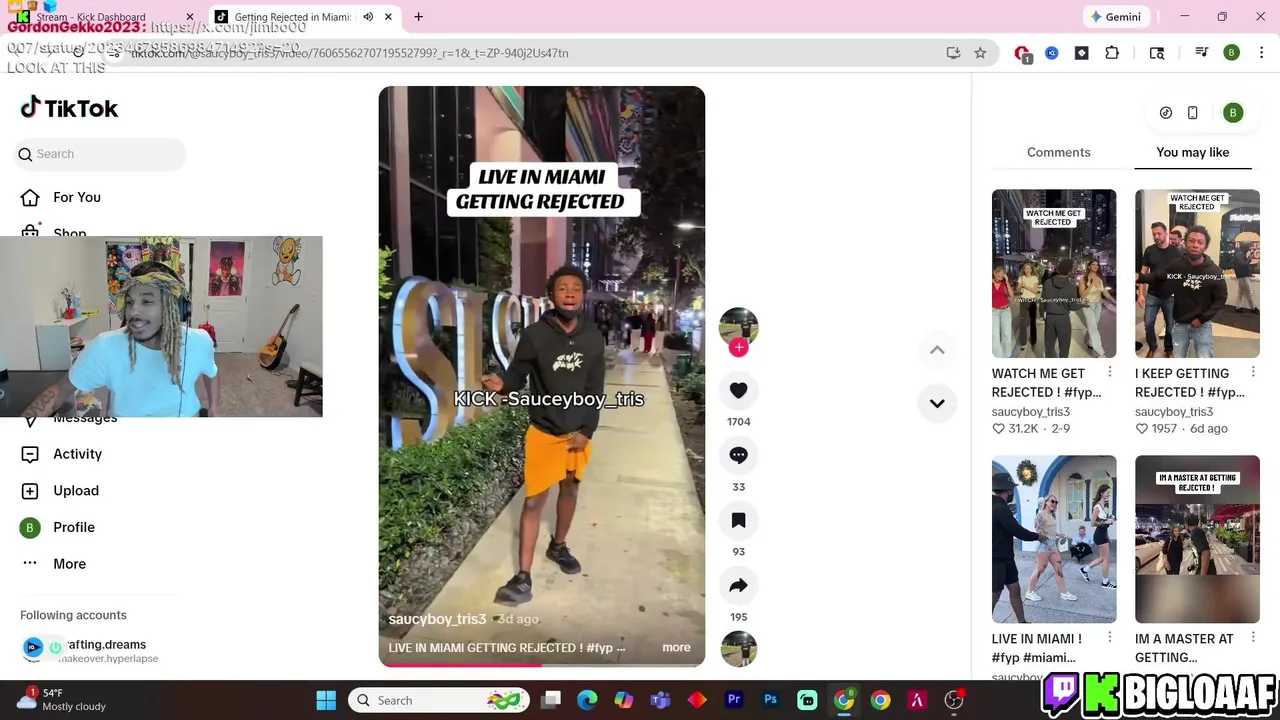This screenshot has height=720, width=1280.
Task: Go to the next video with the down arrow
Action: 937,404
